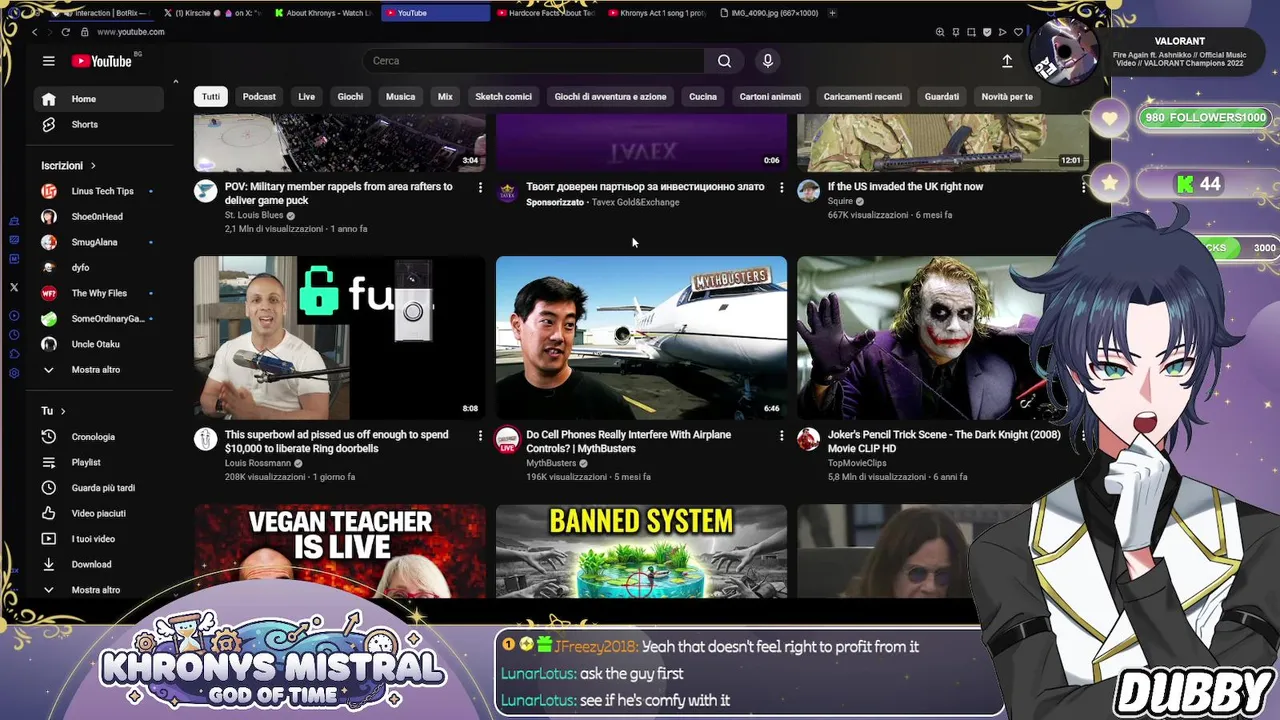
Task: Open The Why Files subscription
Action: [98, 293]
